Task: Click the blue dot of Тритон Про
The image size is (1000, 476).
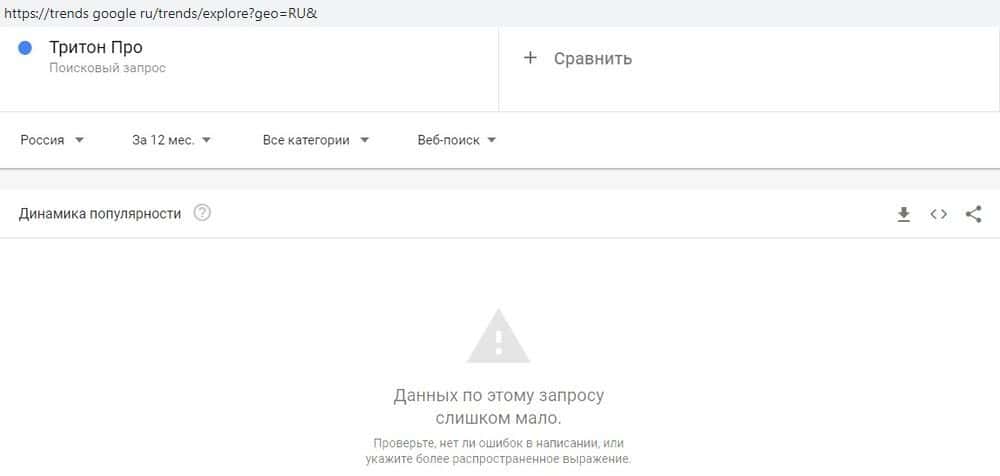Action: pyautogui.click(x=25, y=48)
